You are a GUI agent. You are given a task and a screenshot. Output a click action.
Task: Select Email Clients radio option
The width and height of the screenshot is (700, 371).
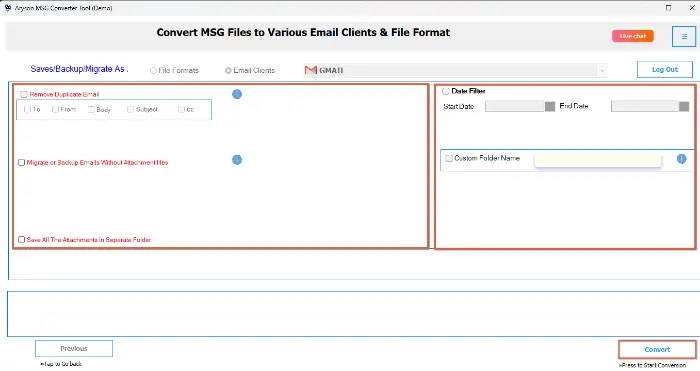pyautogui.click(x=228, y=71)
